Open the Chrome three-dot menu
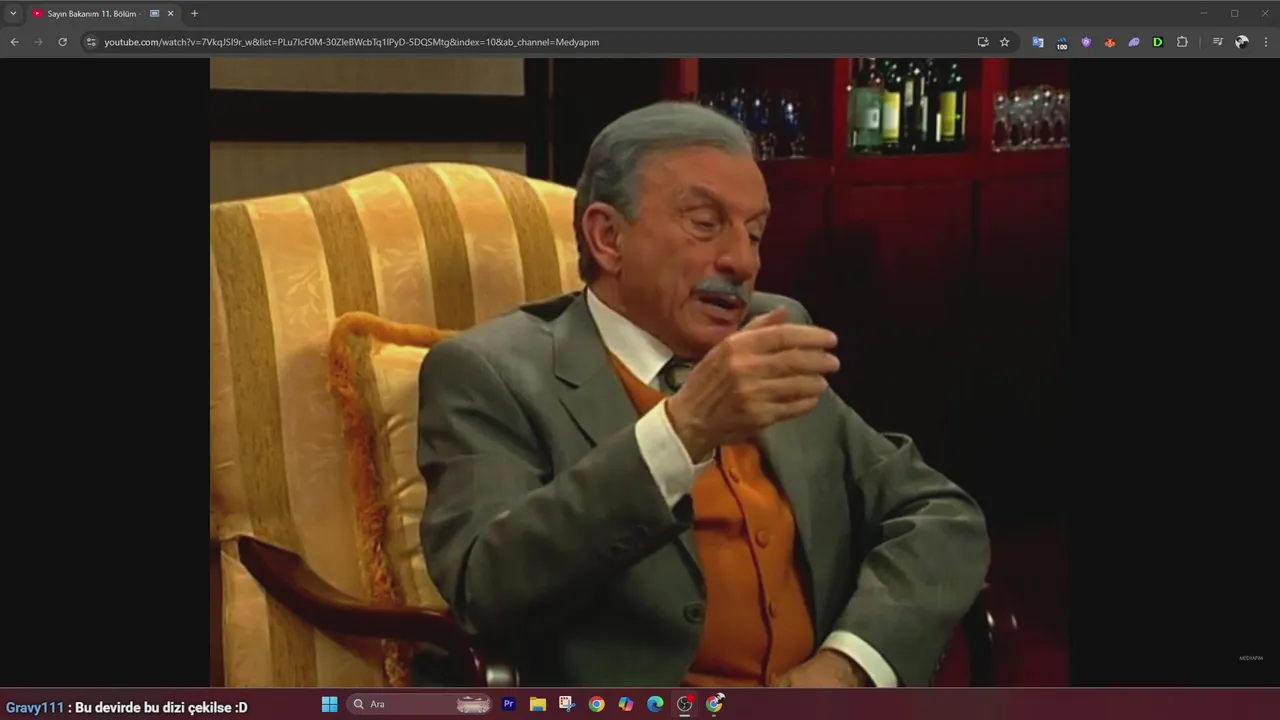 1266,42
